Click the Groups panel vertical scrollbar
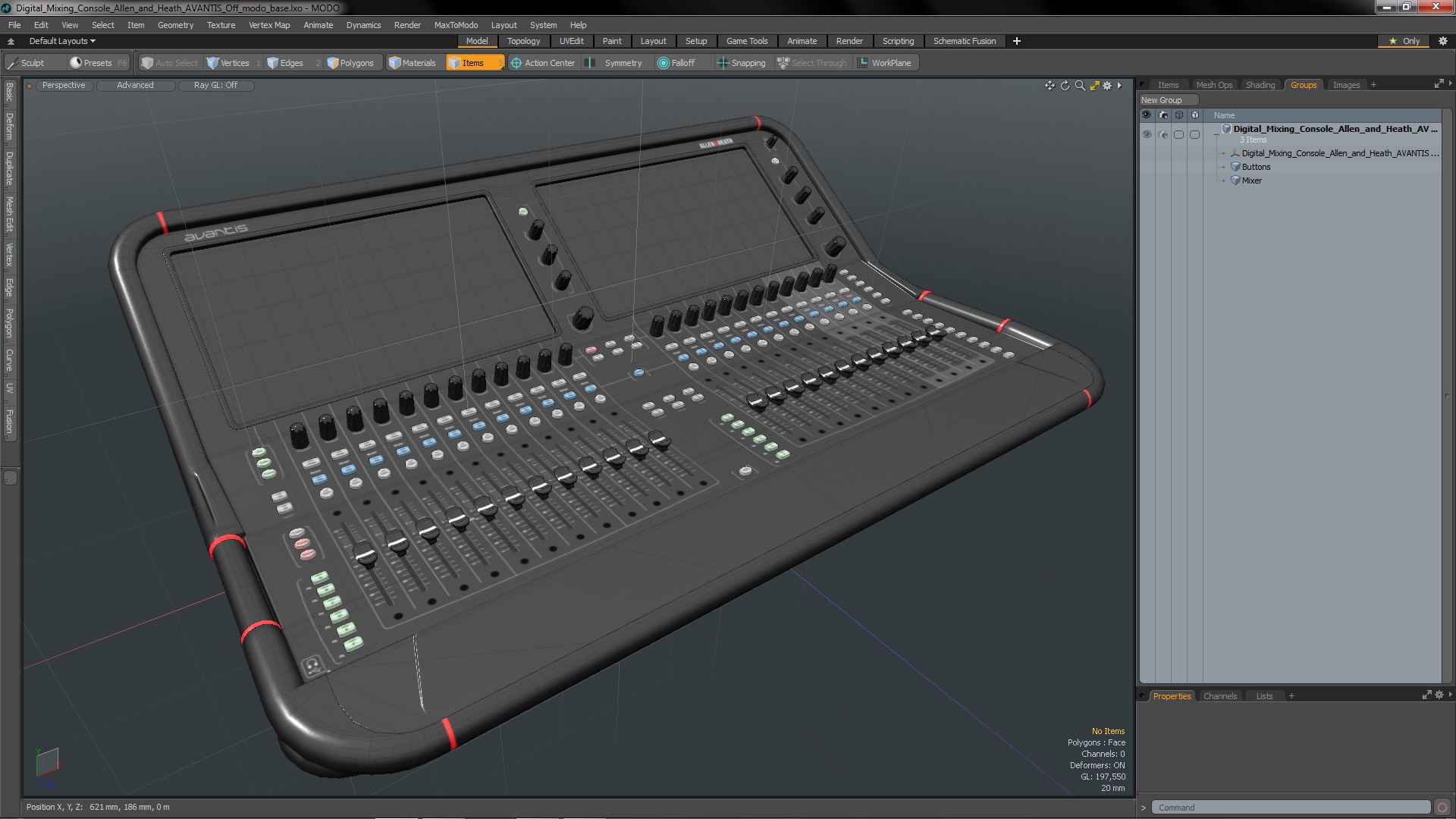The height and width of the screenshot is (819, 1456). 1447,394
